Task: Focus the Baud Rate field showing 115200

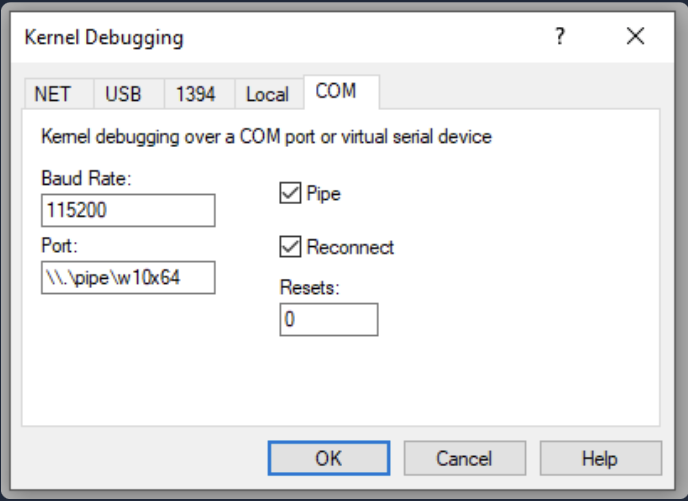Action: pos(129,211)
